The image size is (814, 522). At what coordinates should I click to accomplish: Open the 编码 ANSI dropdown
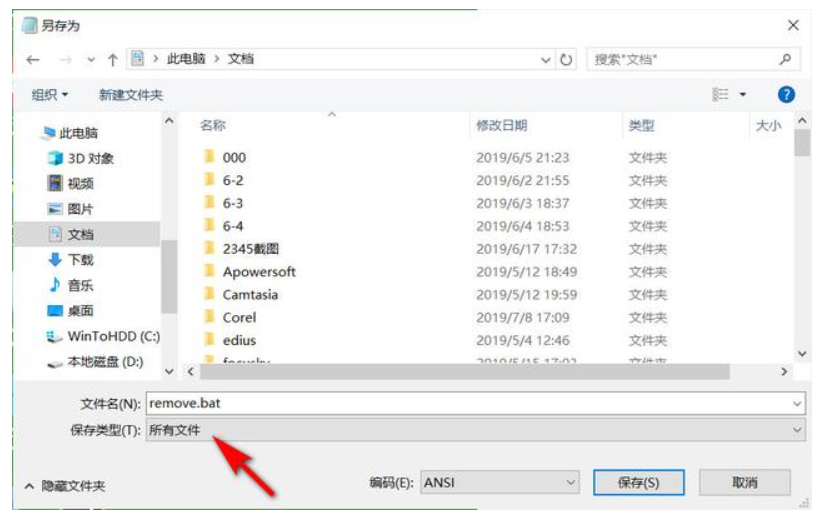(500, 483)
